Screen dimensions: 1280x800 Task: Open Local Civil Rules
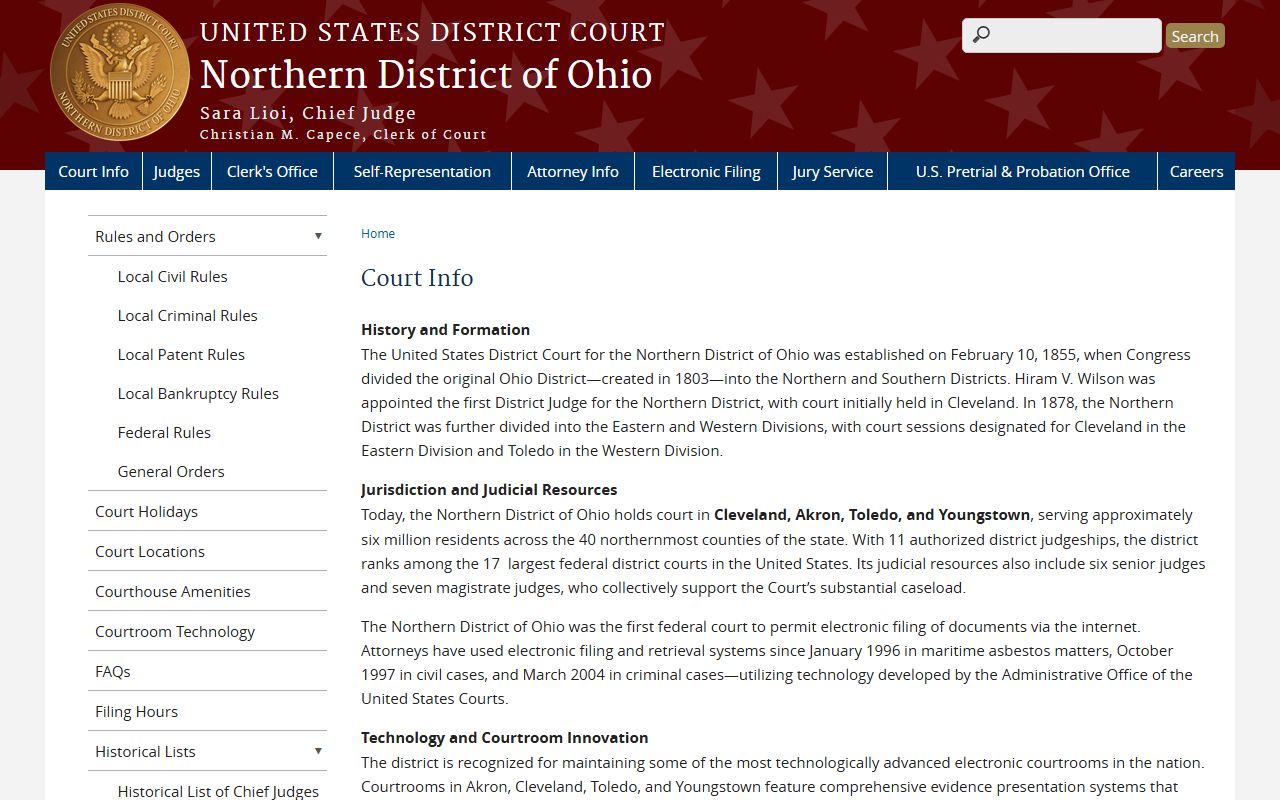pyautogui.click(x=172, y=276)
